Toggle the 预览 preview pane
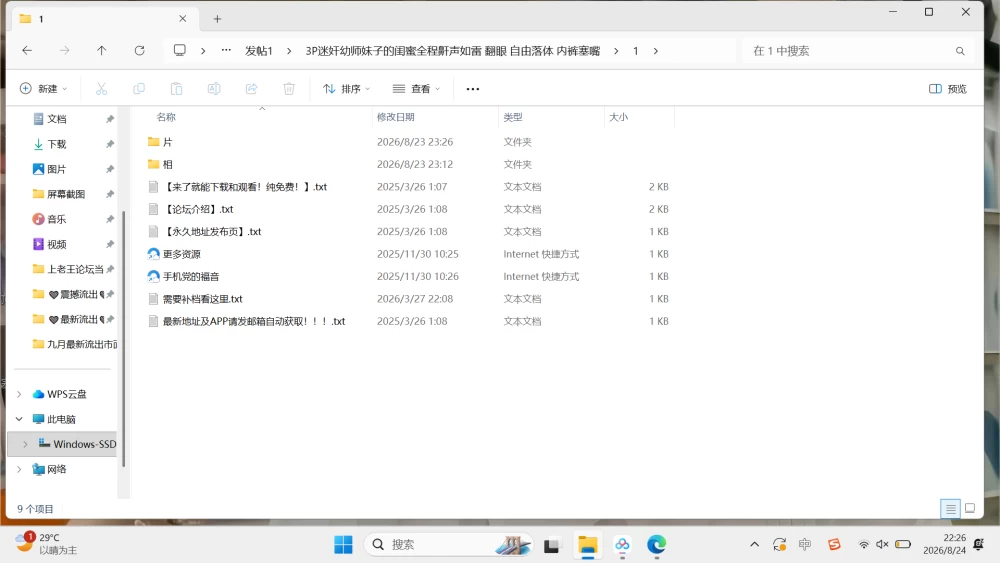 point(948,89)
